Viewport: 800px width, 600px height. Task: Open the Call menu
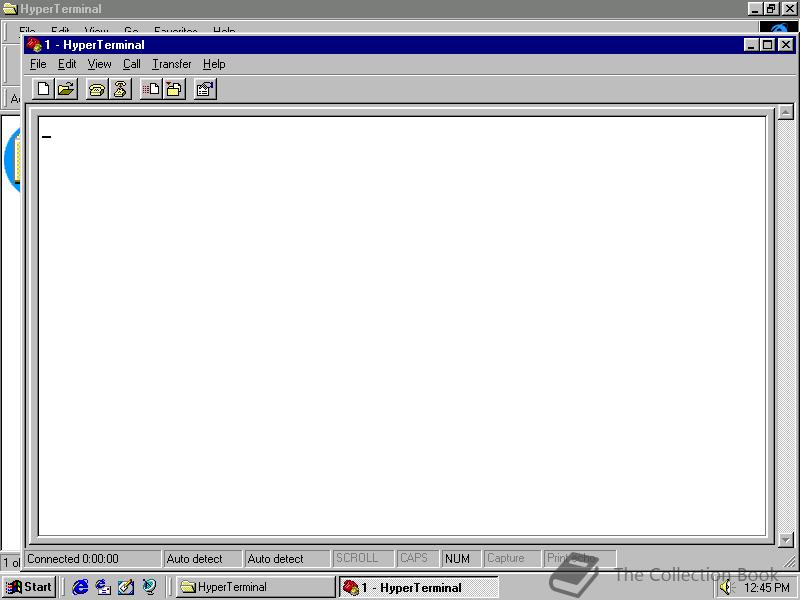132,64
